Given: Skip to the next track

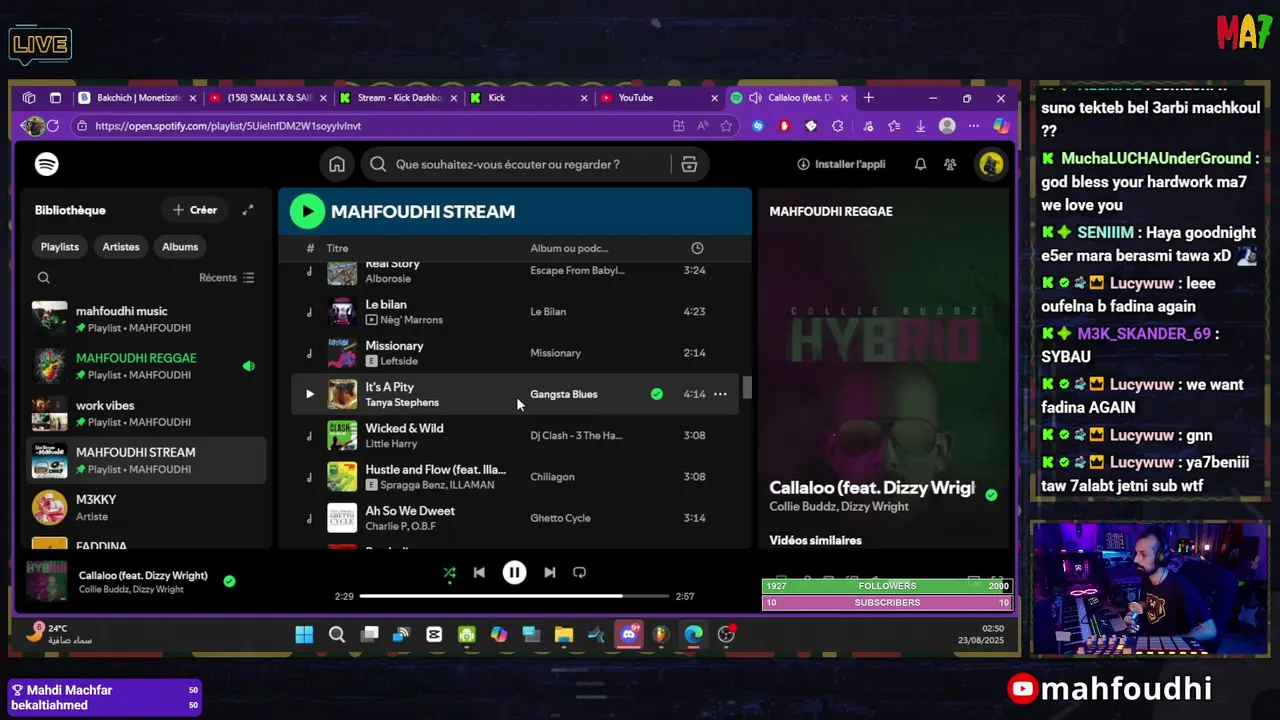Looking at the screenshot, I should pyautogui.click(x=549, y=573).
